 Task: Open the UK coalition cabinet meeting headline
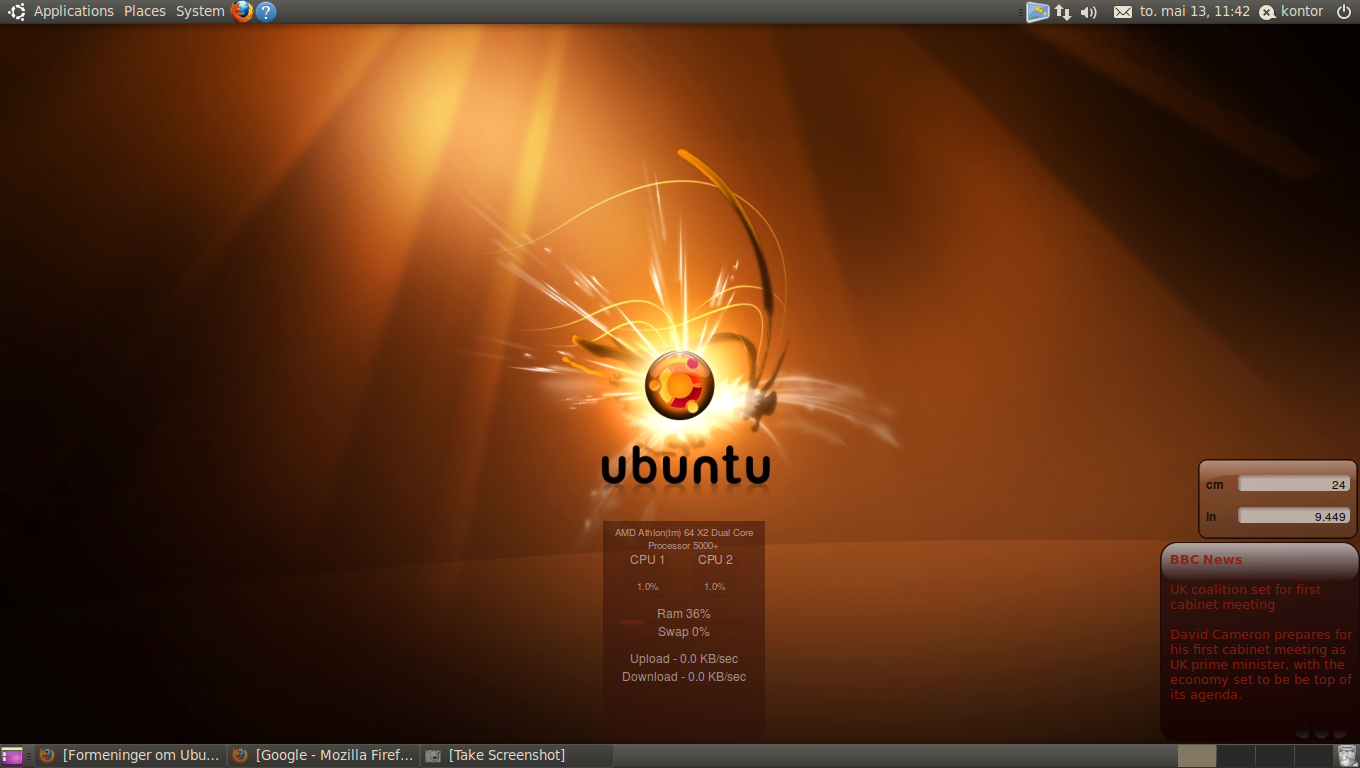[x=1246, y=597]
